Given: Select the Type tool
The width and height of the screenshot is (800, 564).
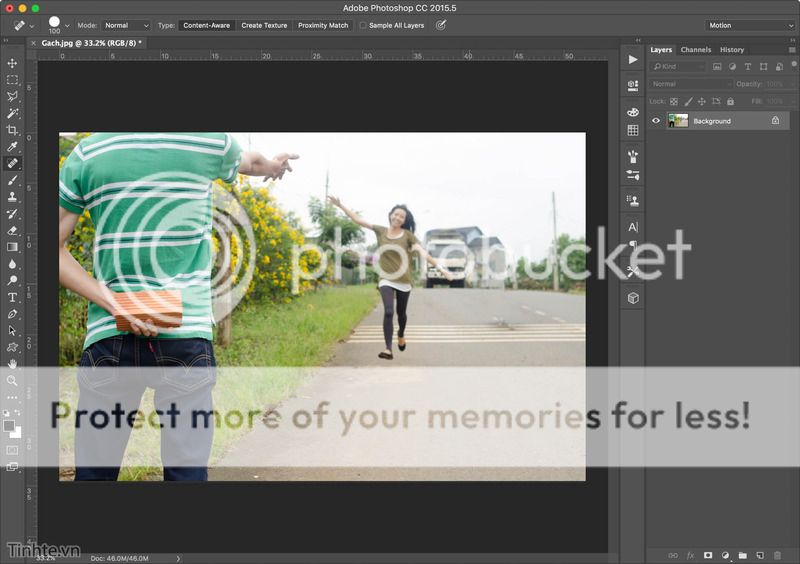Looking at the screenshot, I should 12,297.
